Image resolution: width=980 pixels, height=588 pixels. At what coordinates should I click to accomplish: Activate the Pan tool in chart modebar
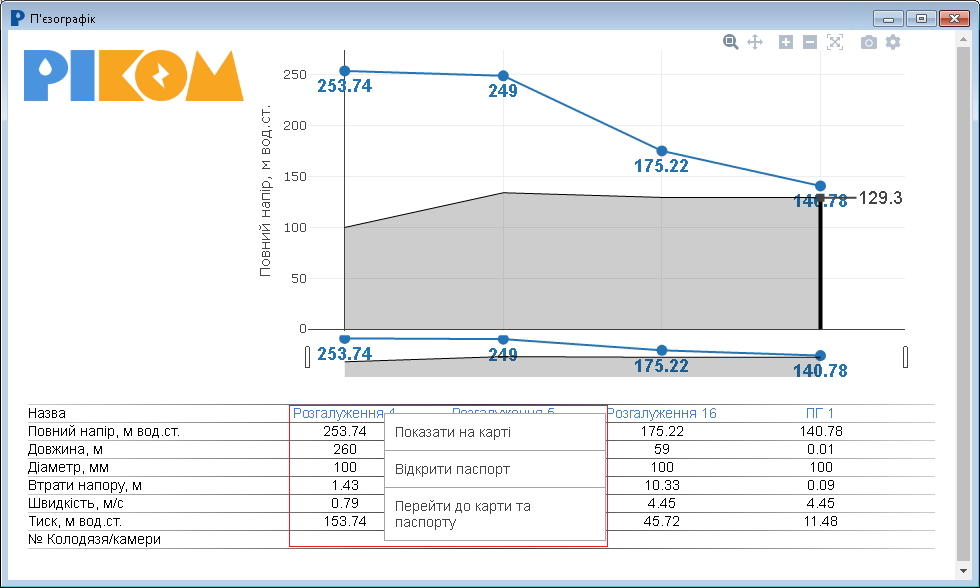755,42
